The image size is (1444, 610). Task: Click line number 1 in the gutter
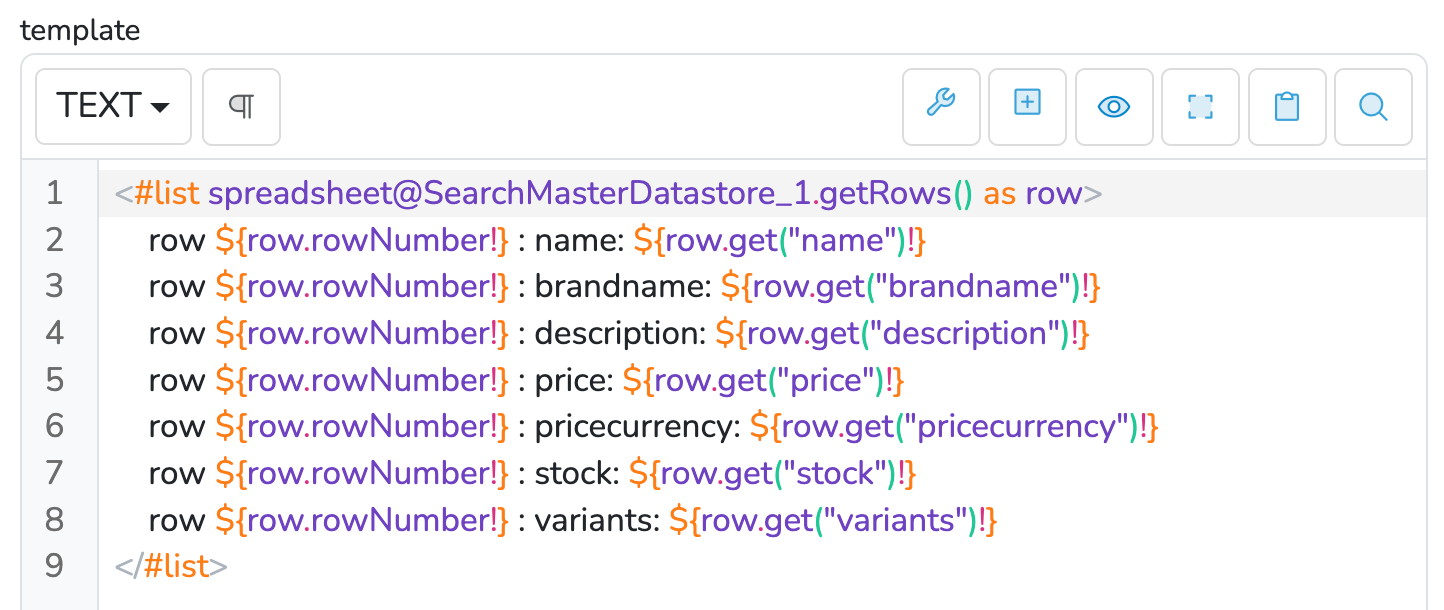click(54, 193)
